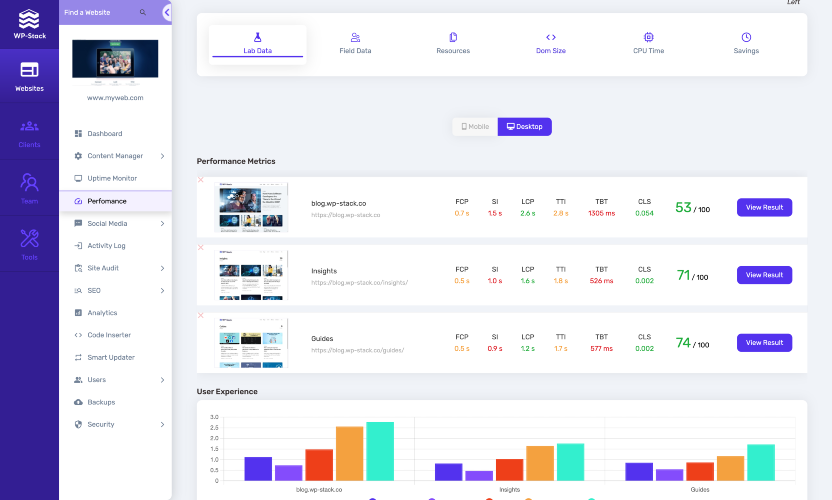Open the Clients section icon
Viewport: 832px width, 500px height.
click(x=29, y=126)
